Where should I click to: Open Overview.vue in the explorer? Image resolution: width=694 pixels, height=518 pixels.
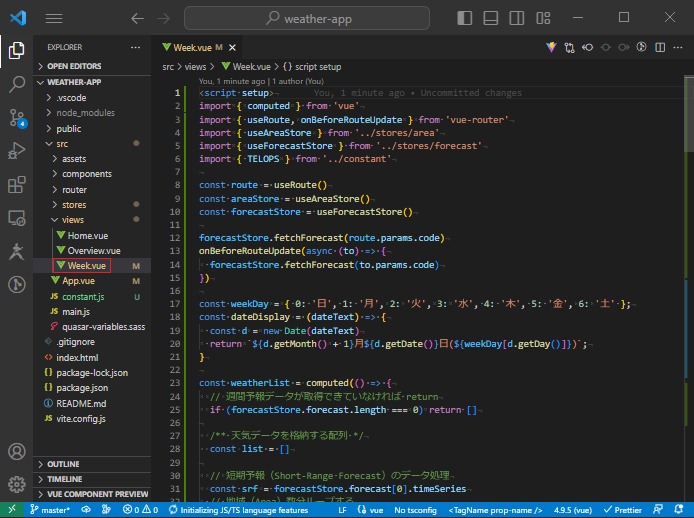(x=92, y=251)
